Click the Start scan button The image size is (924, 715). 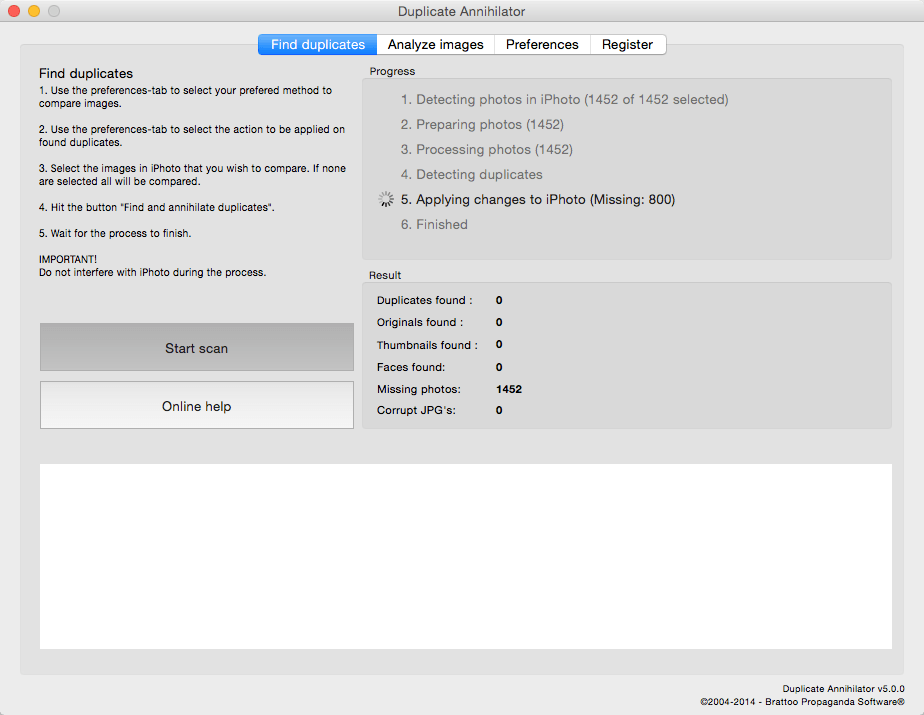[197, 347]
